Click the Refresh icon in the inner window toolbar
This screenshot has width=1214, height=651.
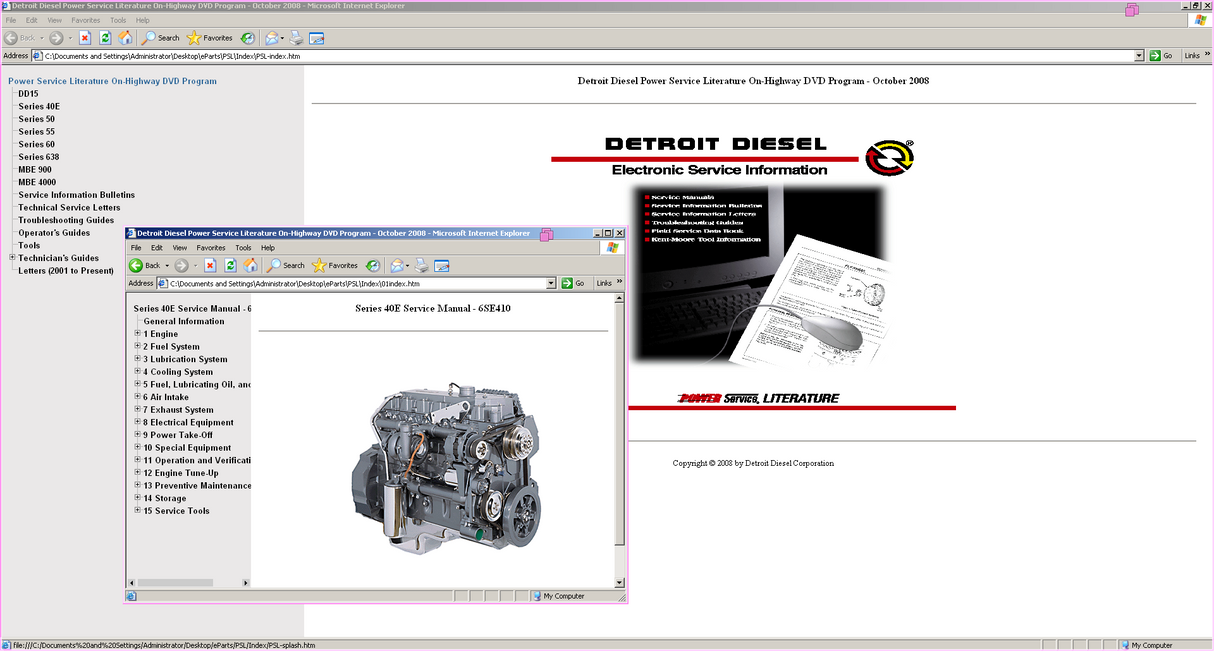click(232, 265)
